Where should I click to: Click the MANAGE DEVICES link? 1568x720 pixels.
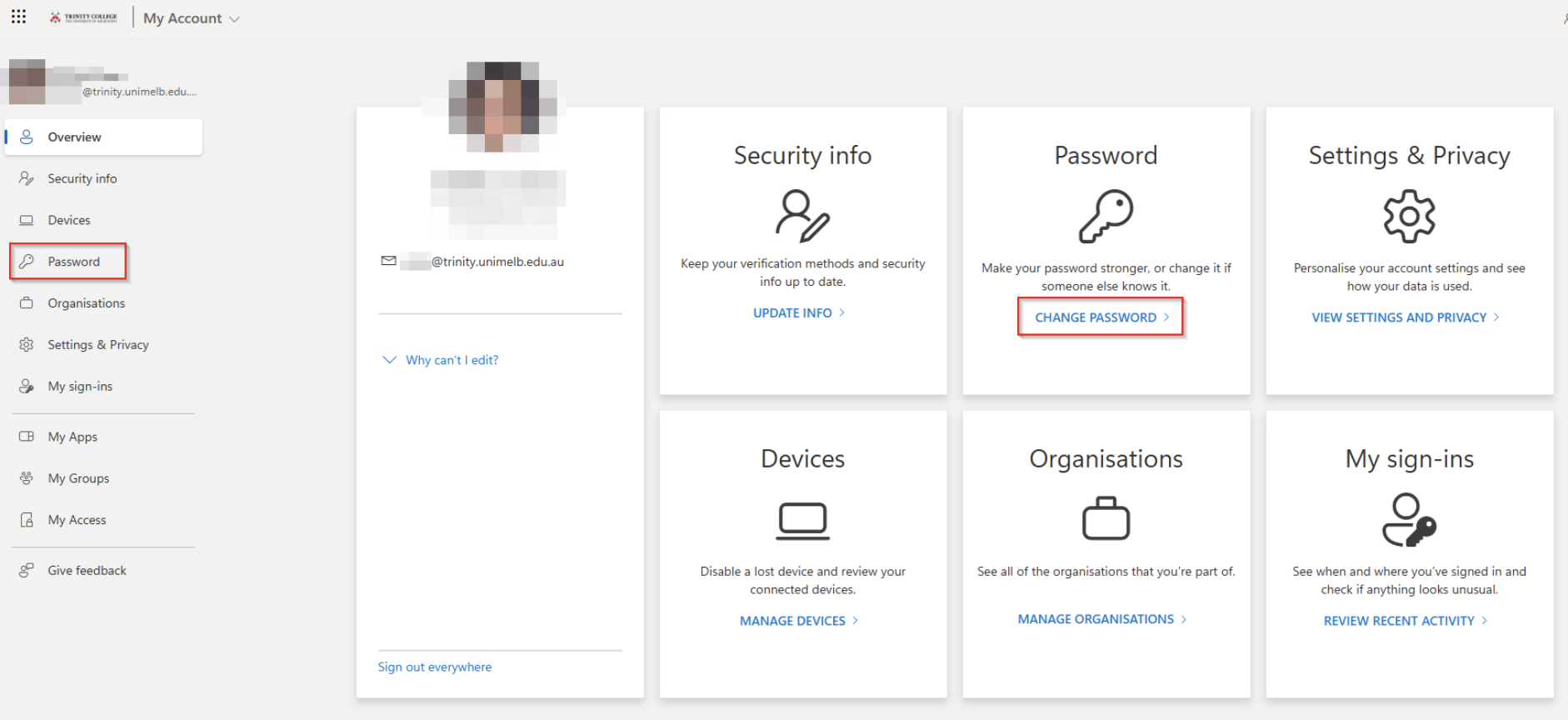[x=792, y=621]
